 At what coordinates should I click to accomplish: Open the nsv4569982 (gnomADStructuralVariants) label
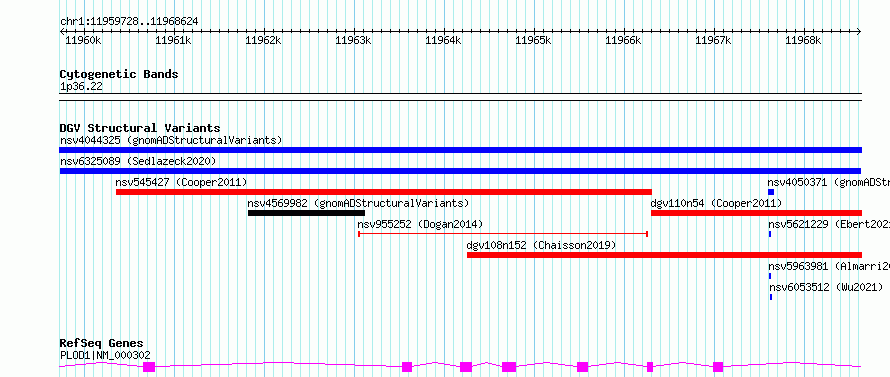coord(358,203)
